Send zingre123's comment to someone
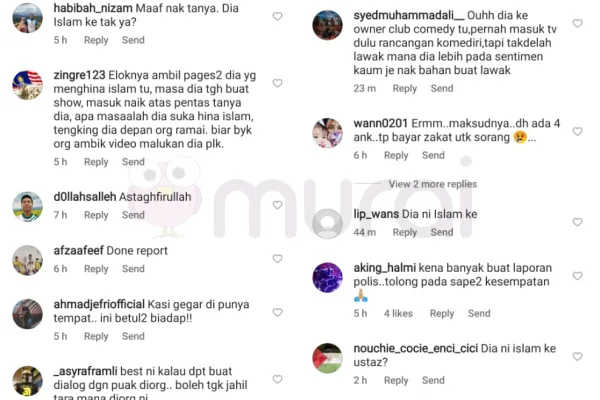The image size is (600, 400). 133,162
